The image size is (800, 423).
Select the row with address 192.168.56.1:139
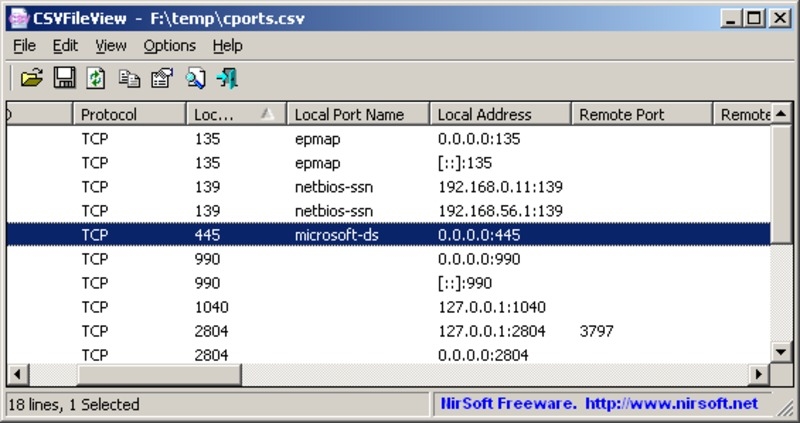(x=389, y=211)
